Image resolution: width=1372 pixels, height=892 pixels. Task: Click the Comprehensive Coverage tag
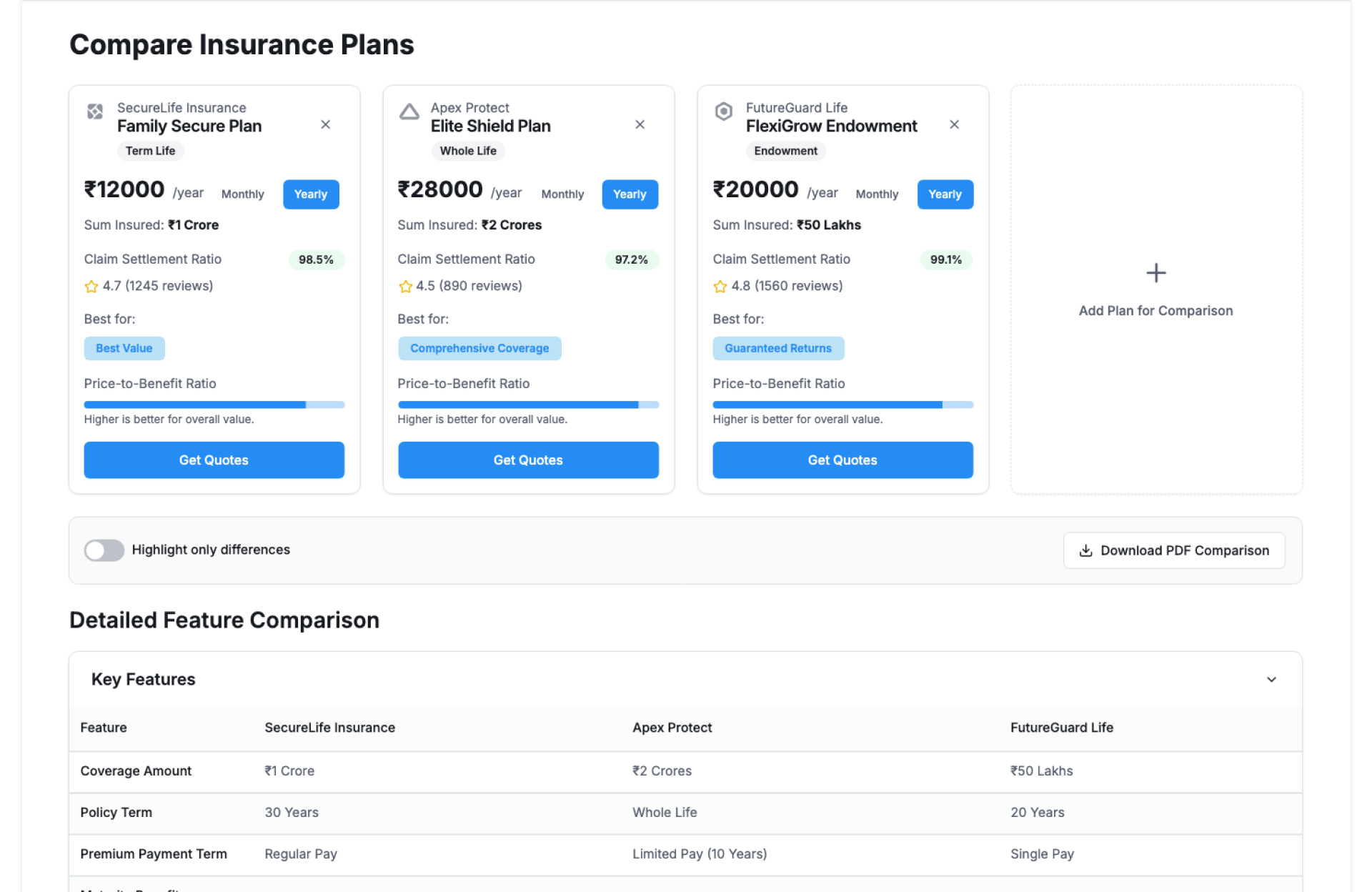479,349
